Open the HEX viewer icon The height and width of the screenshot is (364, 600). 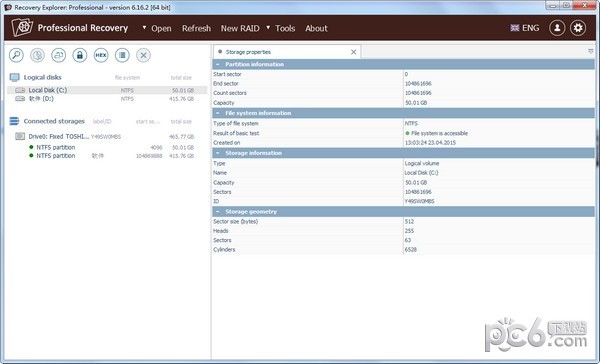point(101,55)
